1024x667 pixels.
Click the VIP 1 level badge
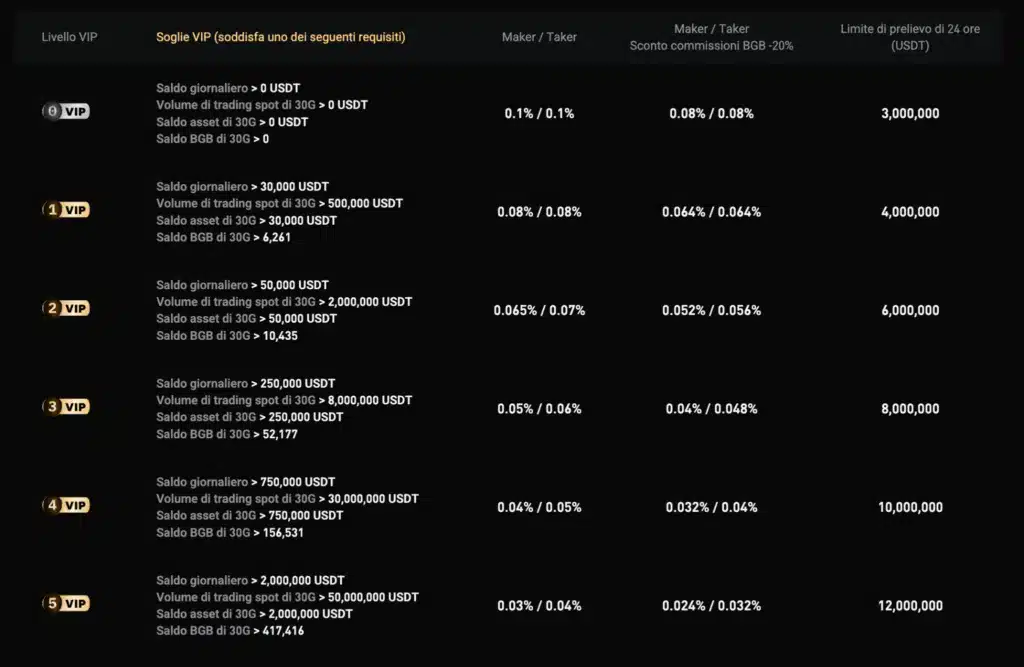coord(66,210)
